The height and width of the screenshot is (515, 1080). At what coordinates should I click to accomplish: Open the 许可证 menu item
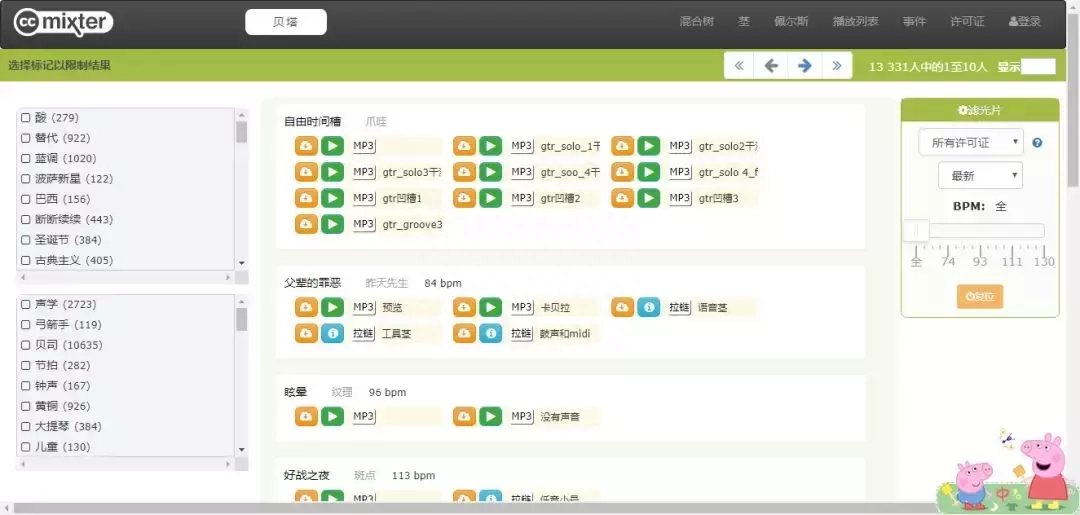tap(967, 21)
